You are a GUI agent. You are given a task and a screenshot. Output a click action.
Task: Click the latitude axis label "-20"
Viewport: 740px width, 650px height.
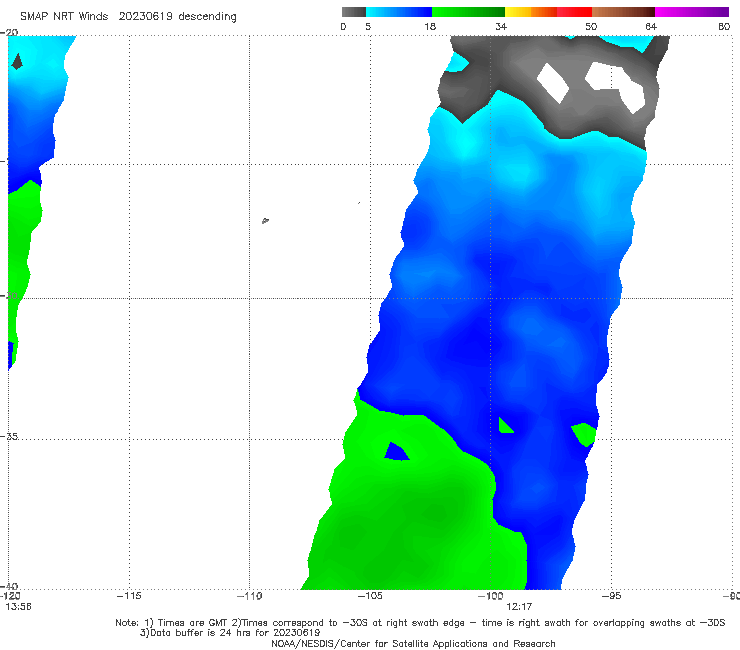click(9, 32)
